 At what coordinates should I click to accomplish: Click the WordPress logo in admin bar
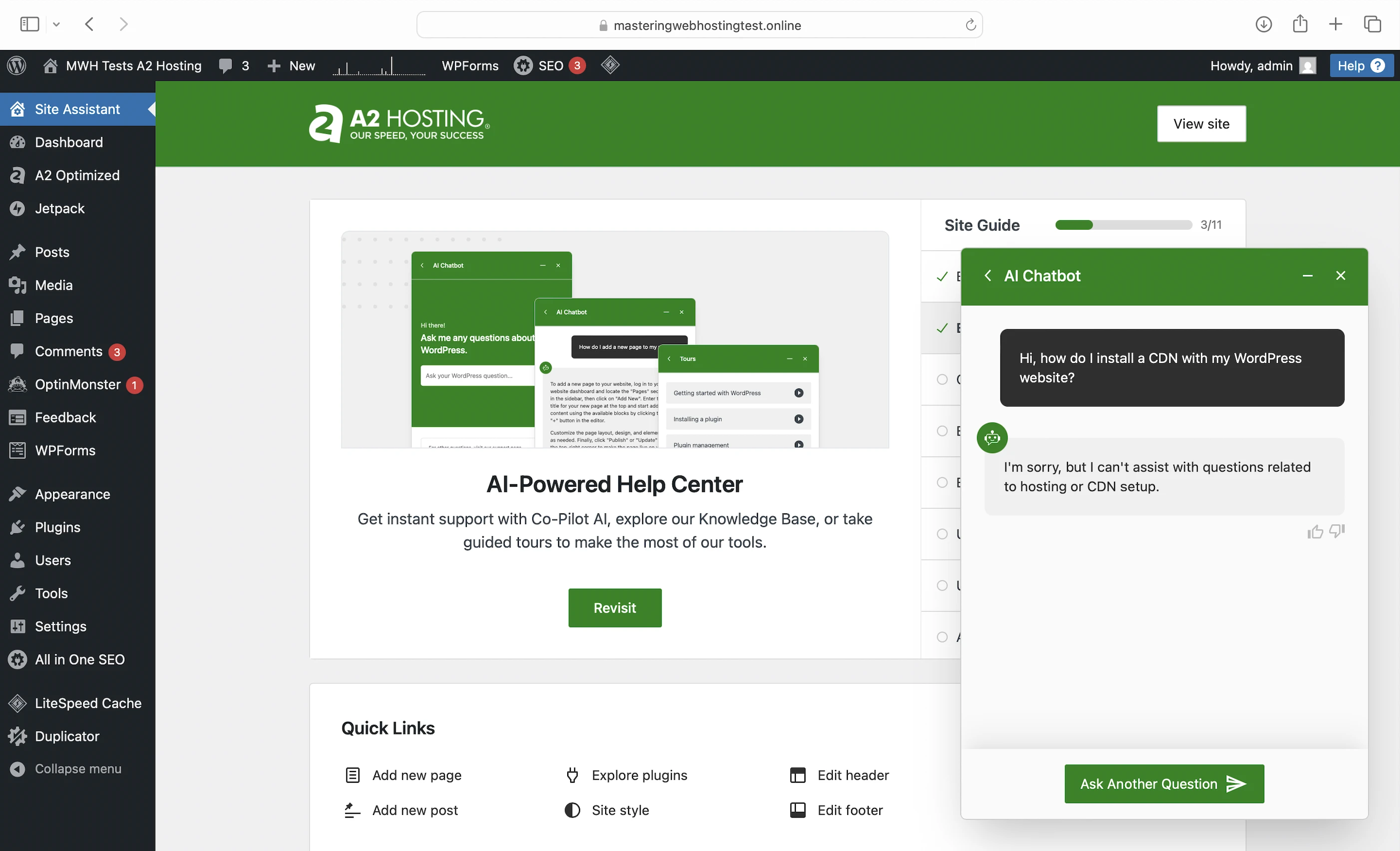coord(17,65)
